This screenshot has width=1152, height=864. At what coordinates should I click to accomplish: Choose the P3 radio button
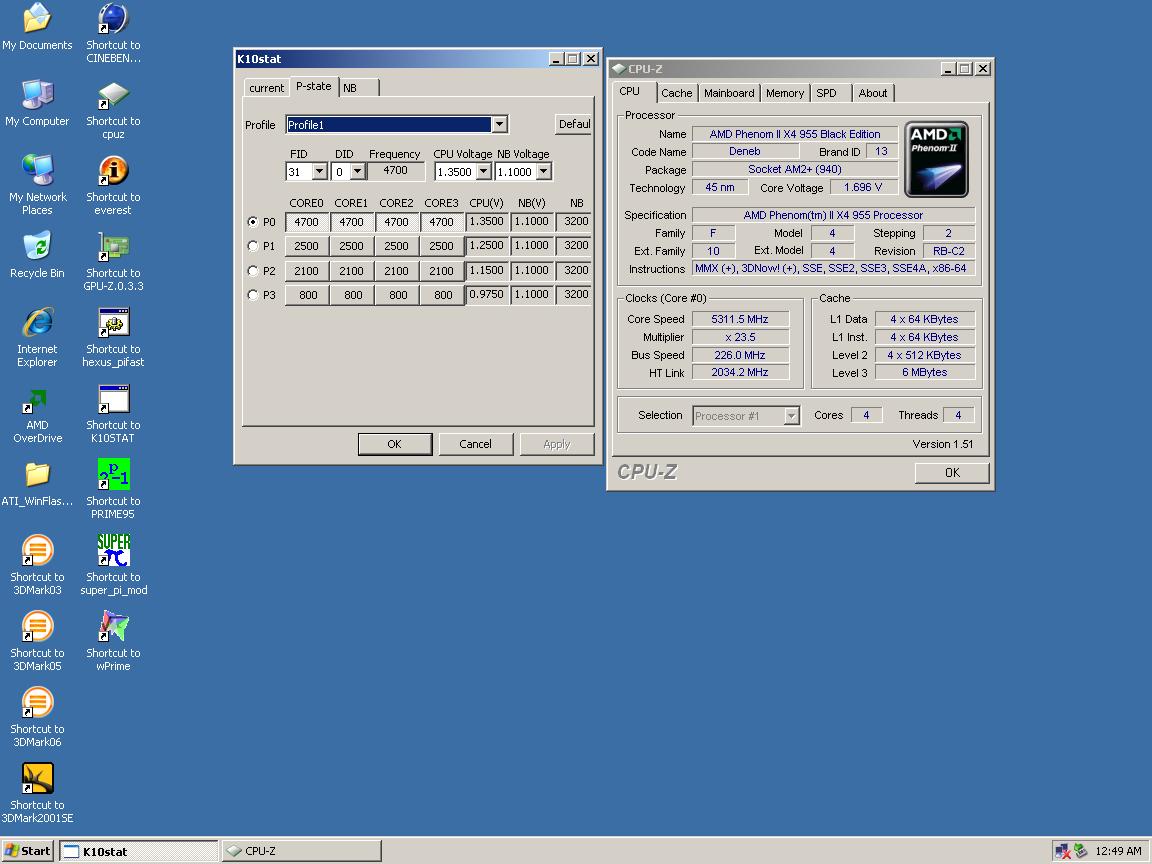(x=253, y=295)
